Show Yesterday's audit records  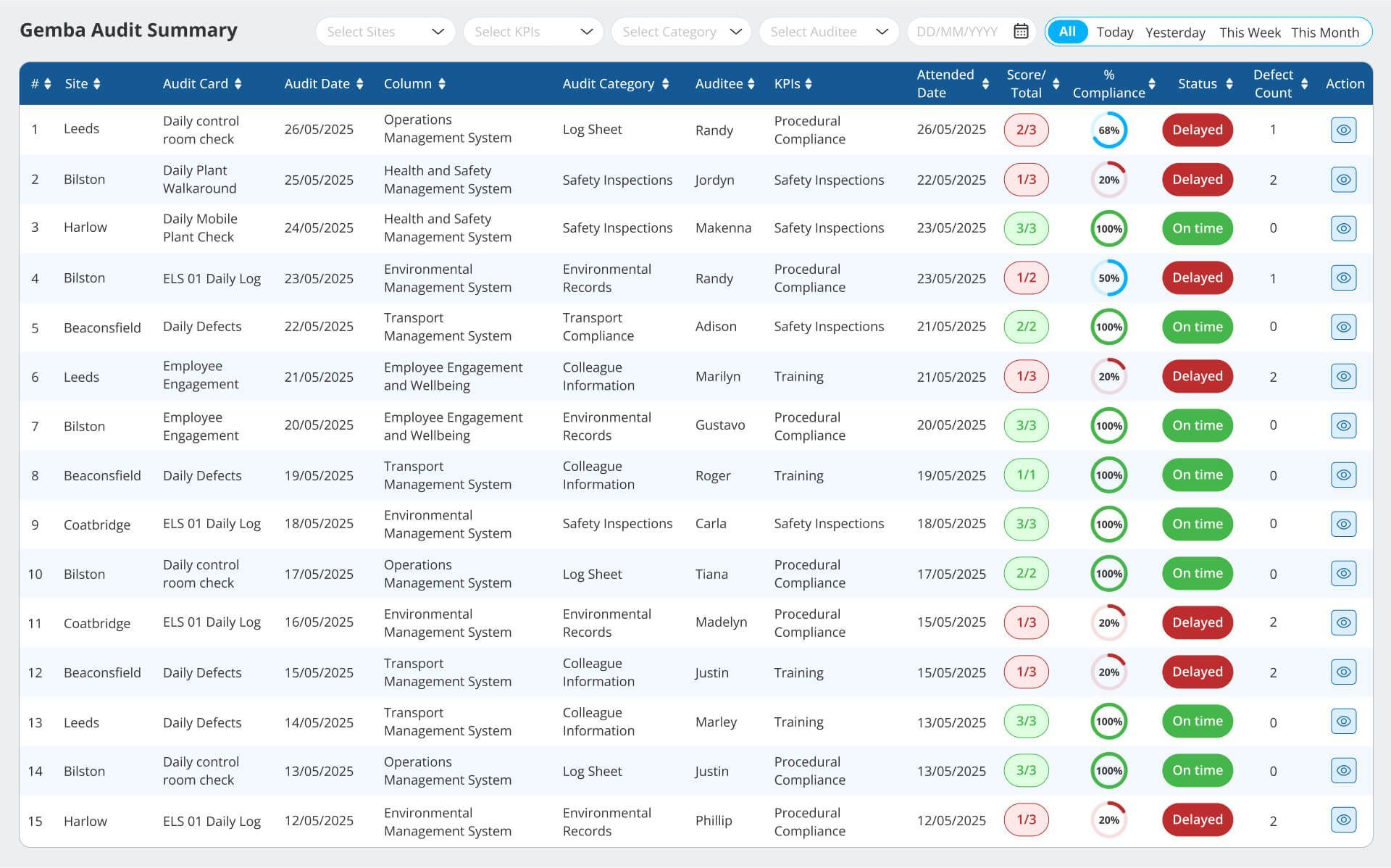tap(1176, 32)
